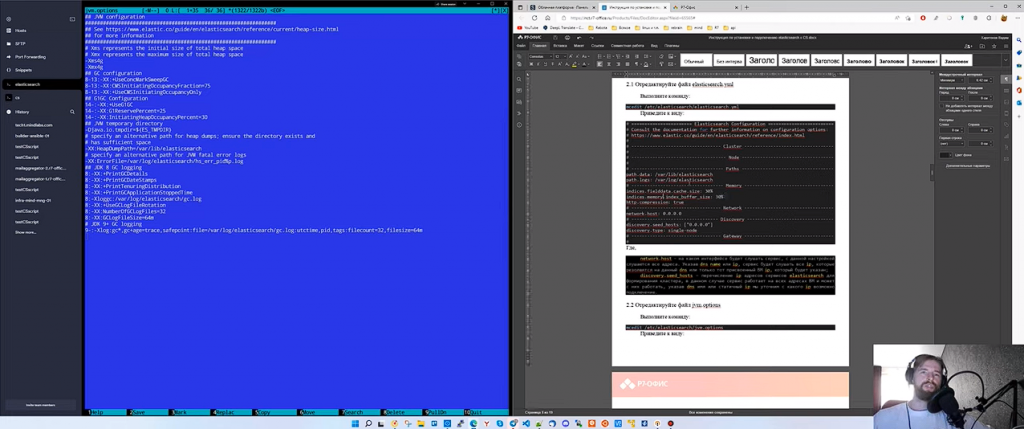This screenshot has width=1024, height=429.
Task: Toggle underline formatting in R7 toolbar
Action: click(545, 64)
